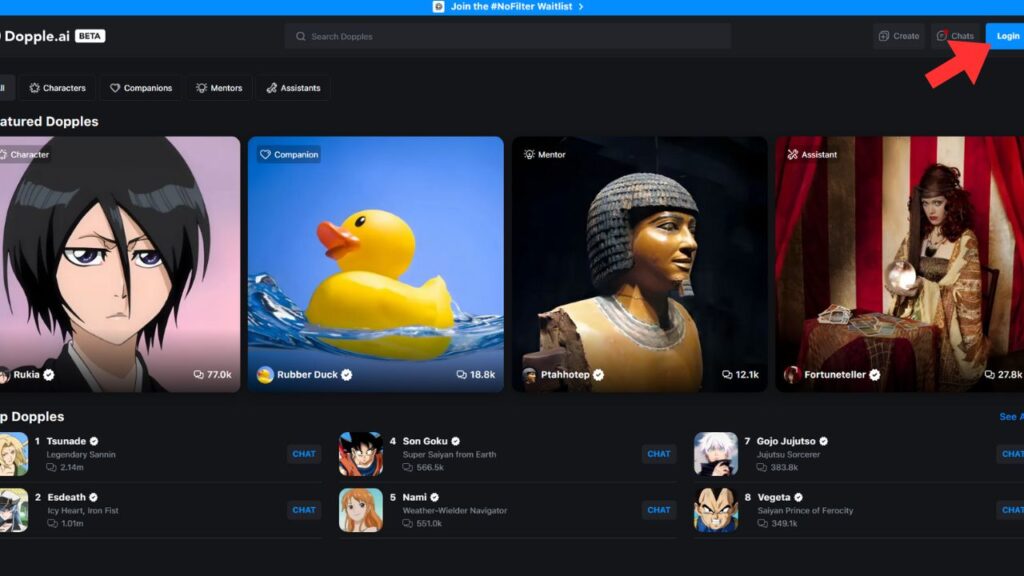
Task: Click the Ptahhotep small avatar icon
Action: [529, 375]
